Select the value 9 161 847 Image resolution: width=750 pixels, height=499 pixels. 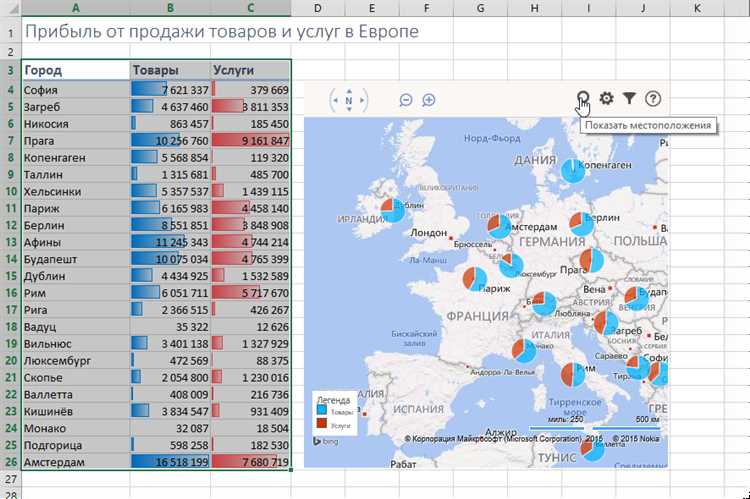coord(250,141)
